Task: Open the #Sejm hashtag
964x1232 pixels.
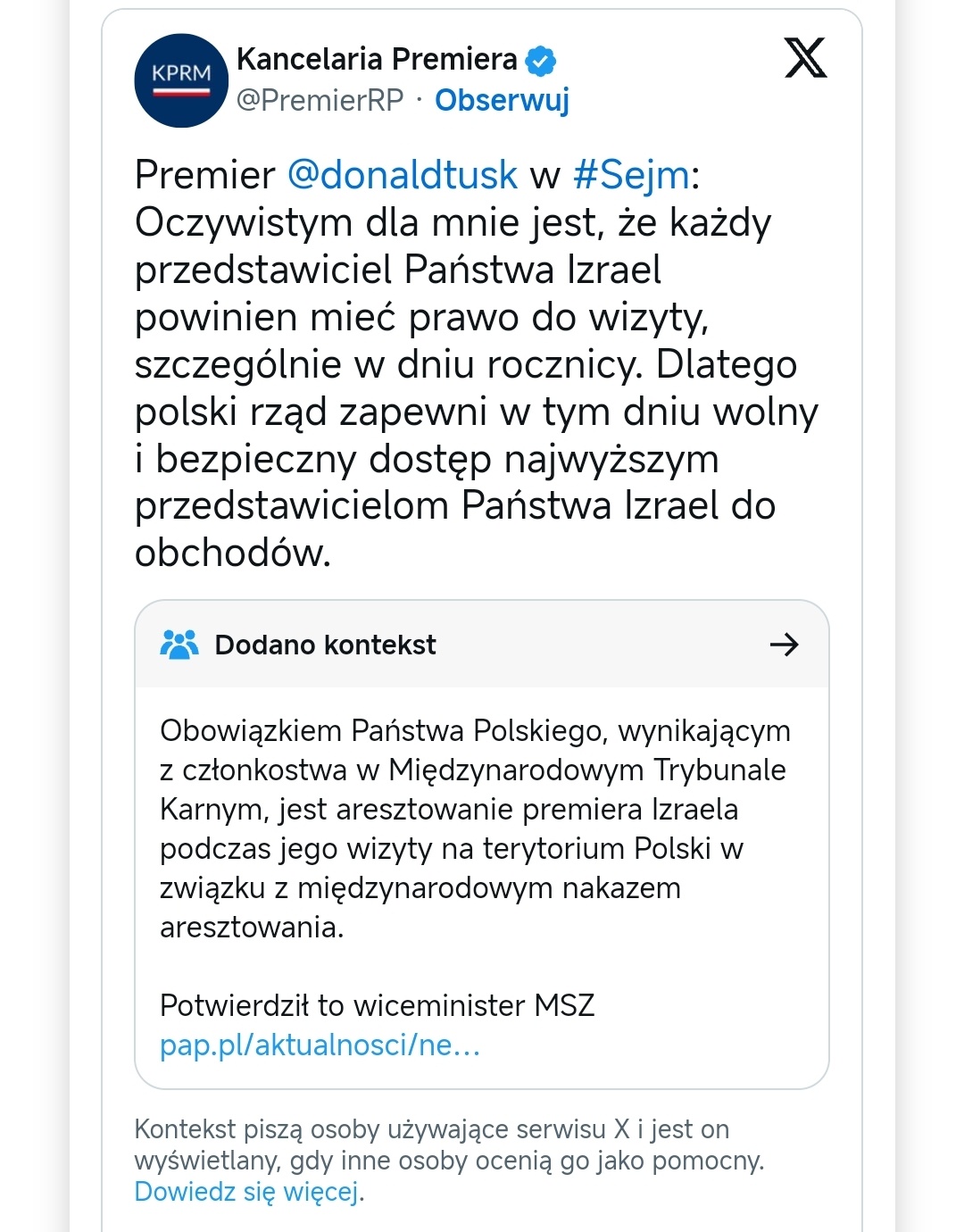Action: click(631, 175)
